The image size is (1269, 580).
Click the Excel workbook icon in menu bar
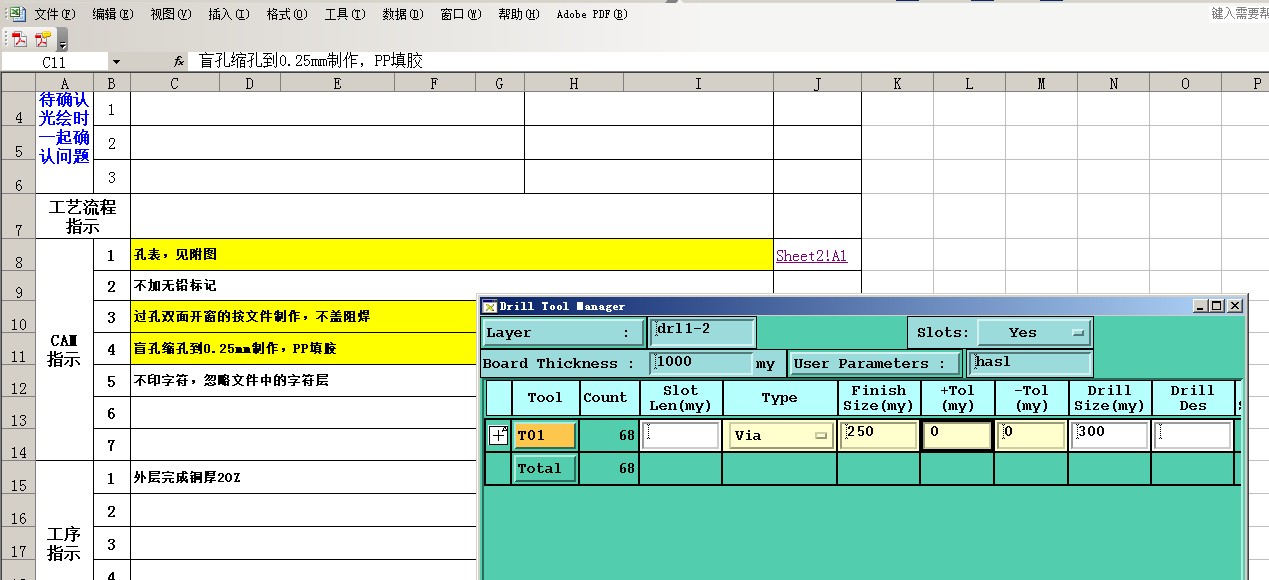coord(16,13)
